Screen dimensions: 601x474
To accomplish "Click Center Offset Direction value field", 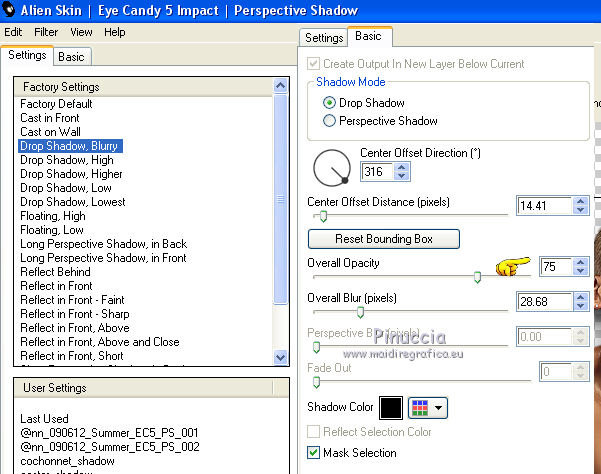I will [x=377, y=171].
